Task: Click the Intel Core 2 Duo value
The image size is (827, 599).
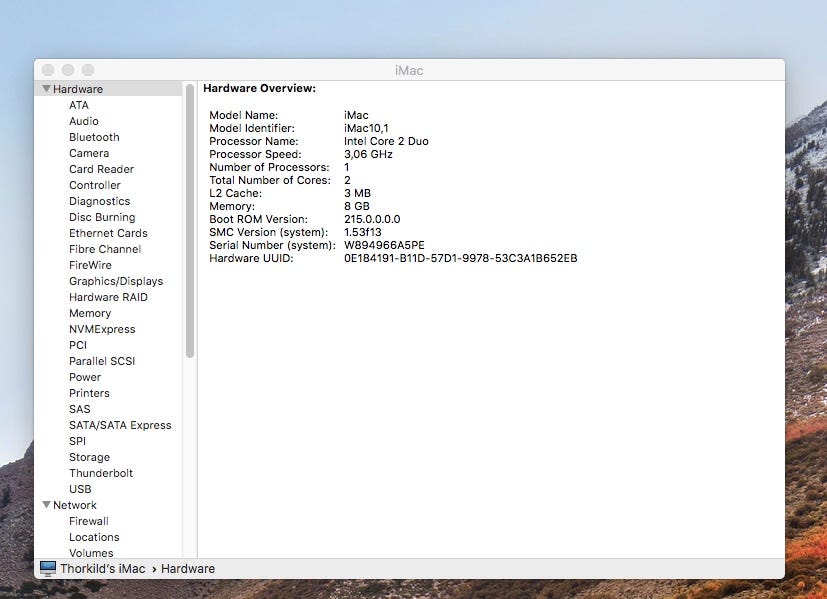Action: point(386,141)
